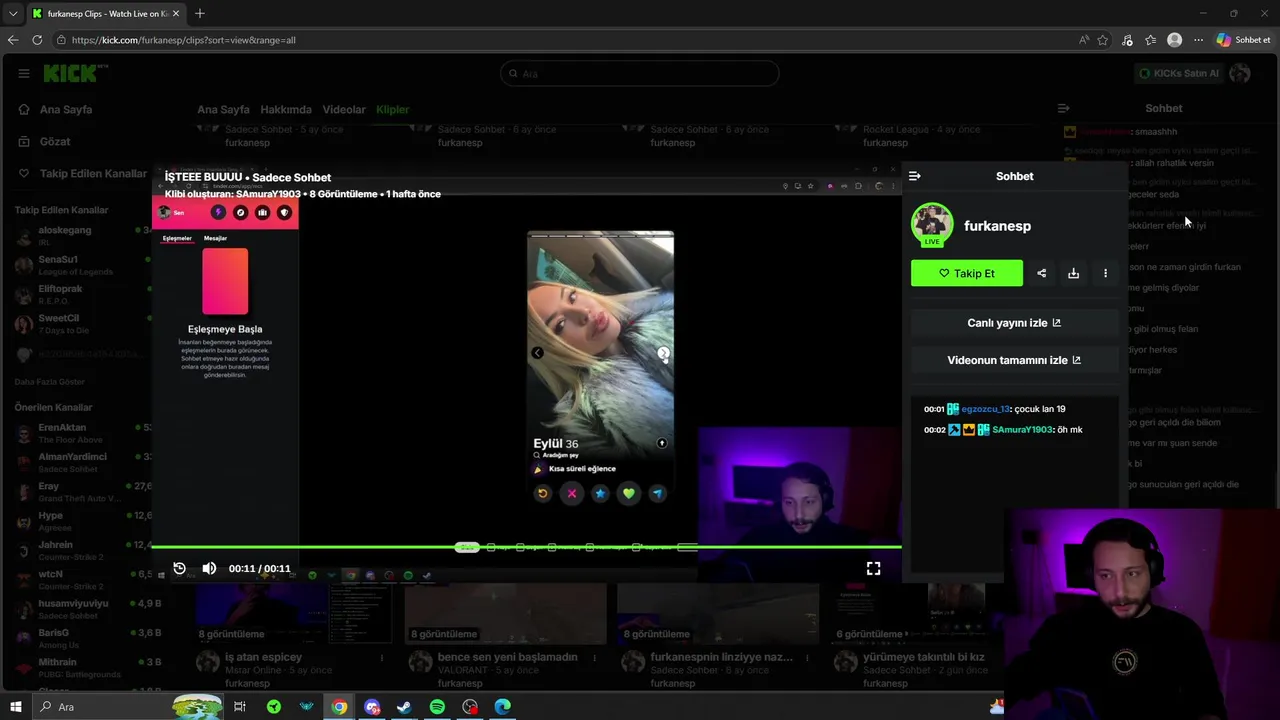Viewport: 1280px width, 720px height.
Task: Open clip more options three-dot menu
Action: click(x=1105, y=273)
